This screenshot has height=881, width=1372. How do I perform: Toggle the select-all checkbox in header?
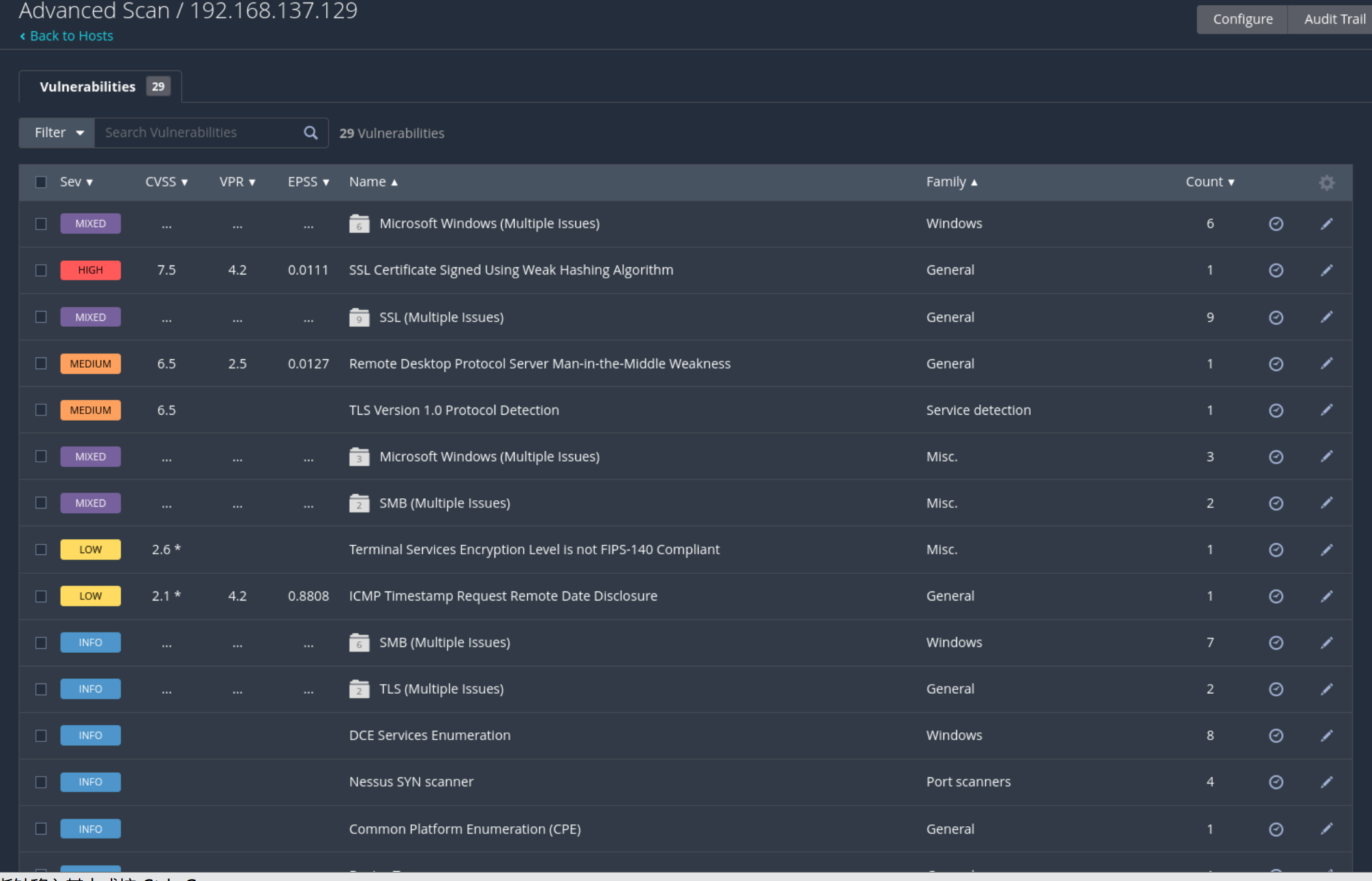(41, 182)
